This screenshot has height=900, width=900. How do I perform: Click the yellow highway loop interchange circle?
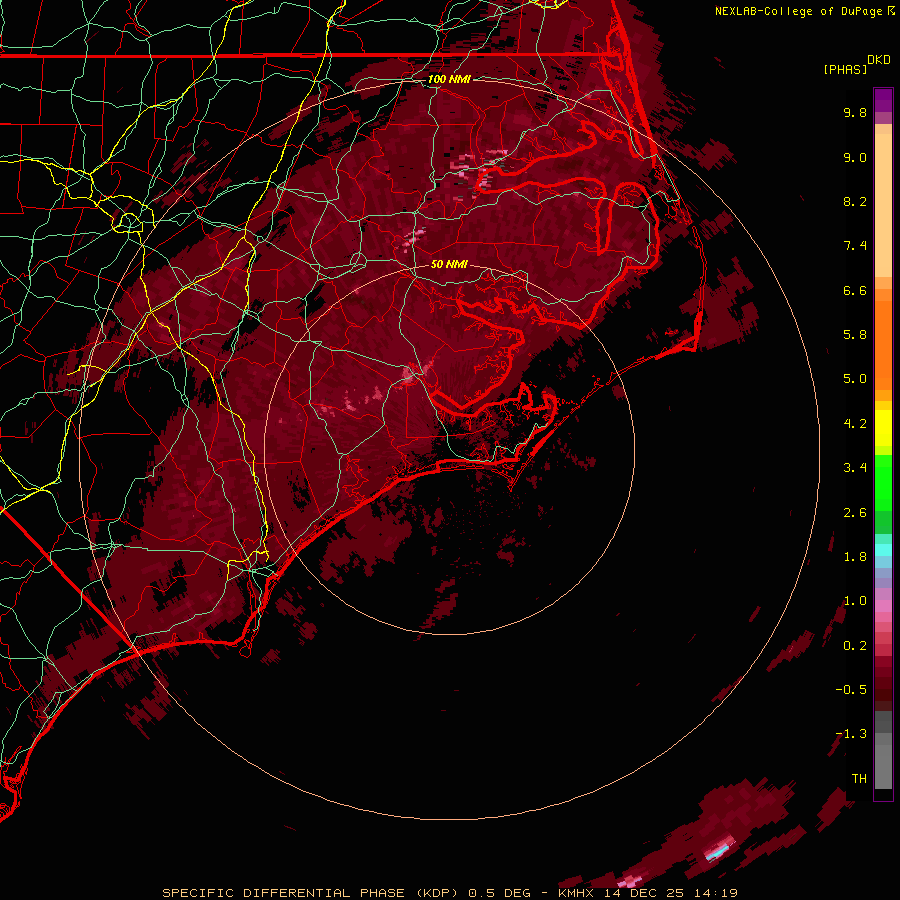click(x=129, y=221)
